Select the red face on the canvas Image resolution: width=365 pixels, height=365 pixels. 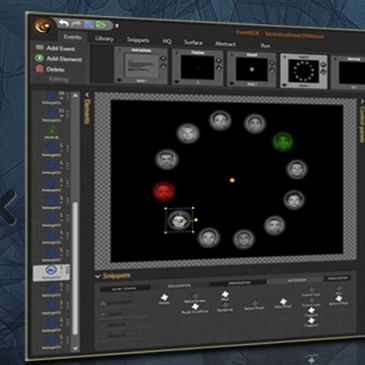point(164,192)
